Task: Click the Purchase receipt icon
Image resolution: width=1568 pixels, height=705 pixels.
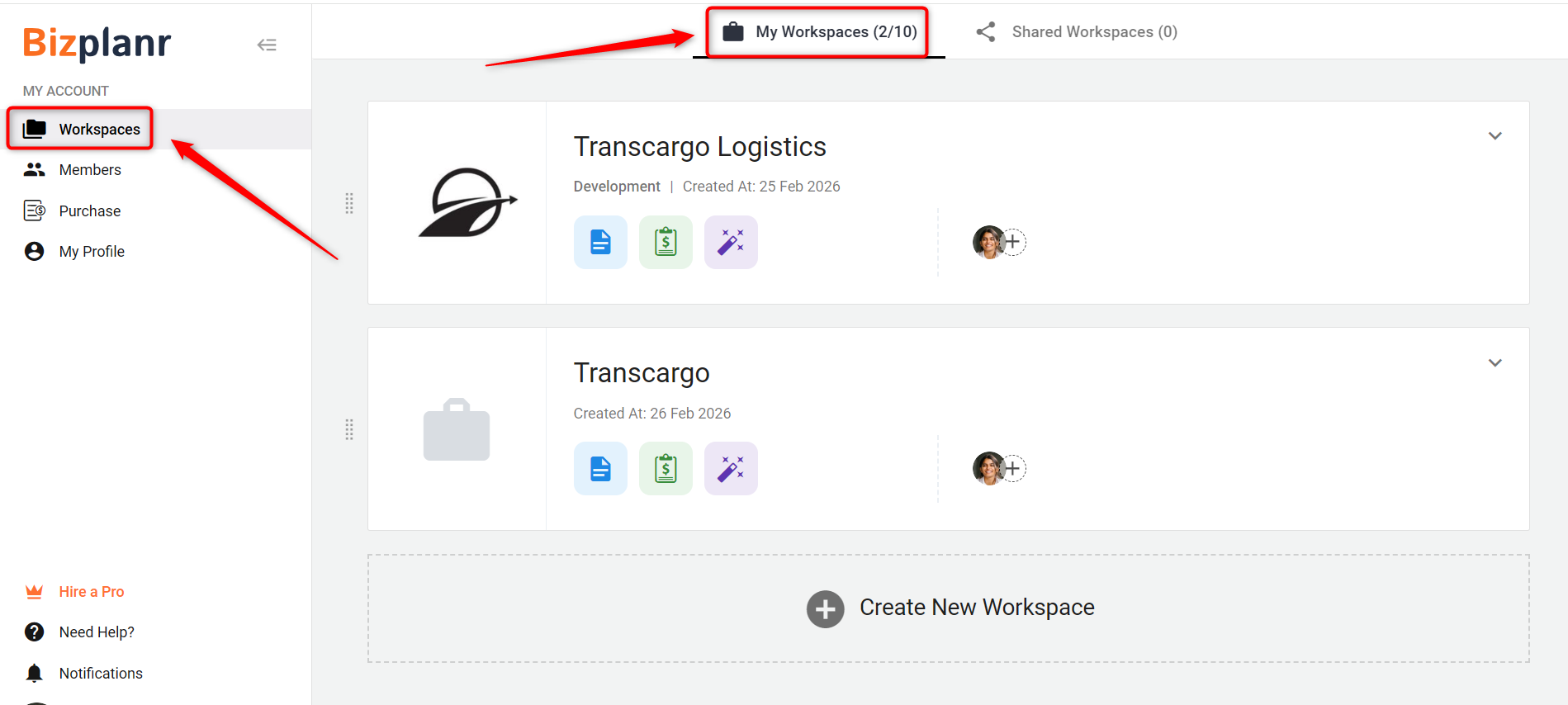Action: coord(35,211)
